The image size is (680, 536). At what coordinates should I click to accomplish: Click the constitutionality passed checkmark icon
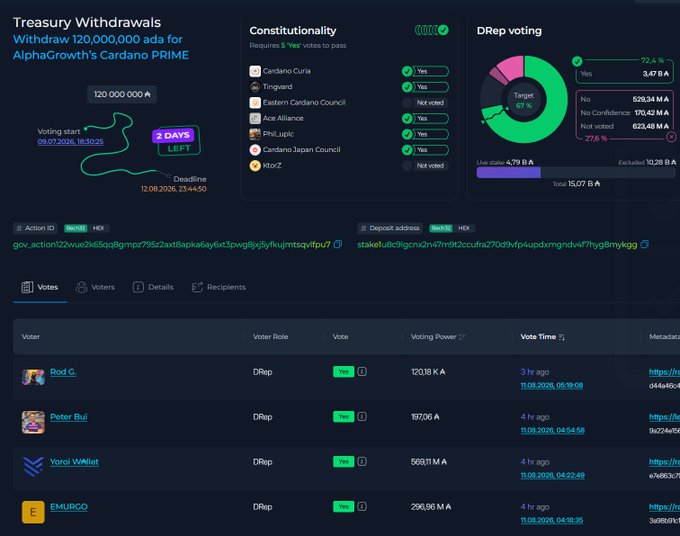pos(443,30)
